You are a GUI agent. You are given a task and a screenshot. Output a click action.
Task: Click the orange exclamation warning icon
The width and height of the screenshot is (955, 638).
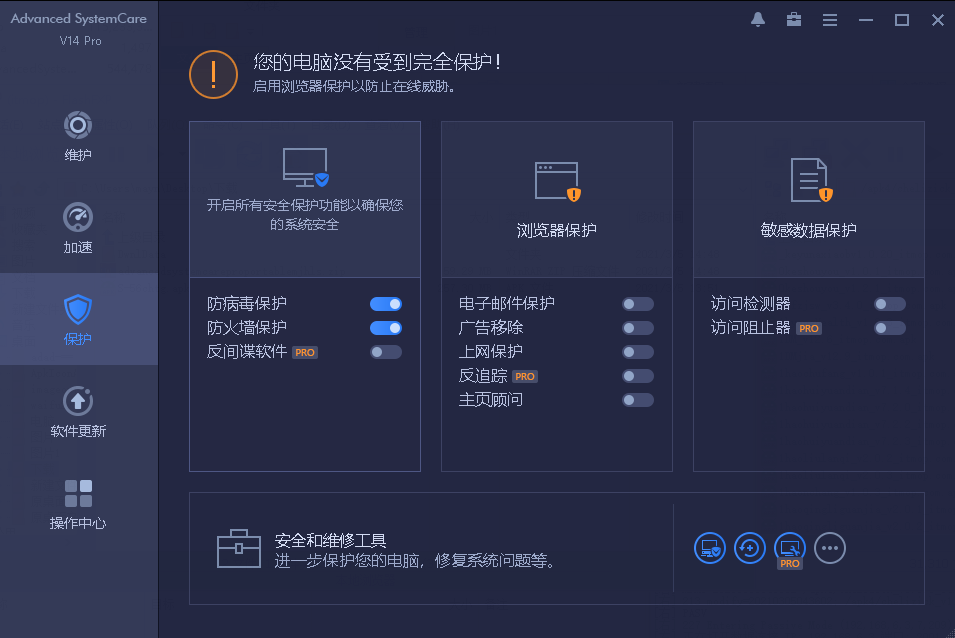coord(213,74)
